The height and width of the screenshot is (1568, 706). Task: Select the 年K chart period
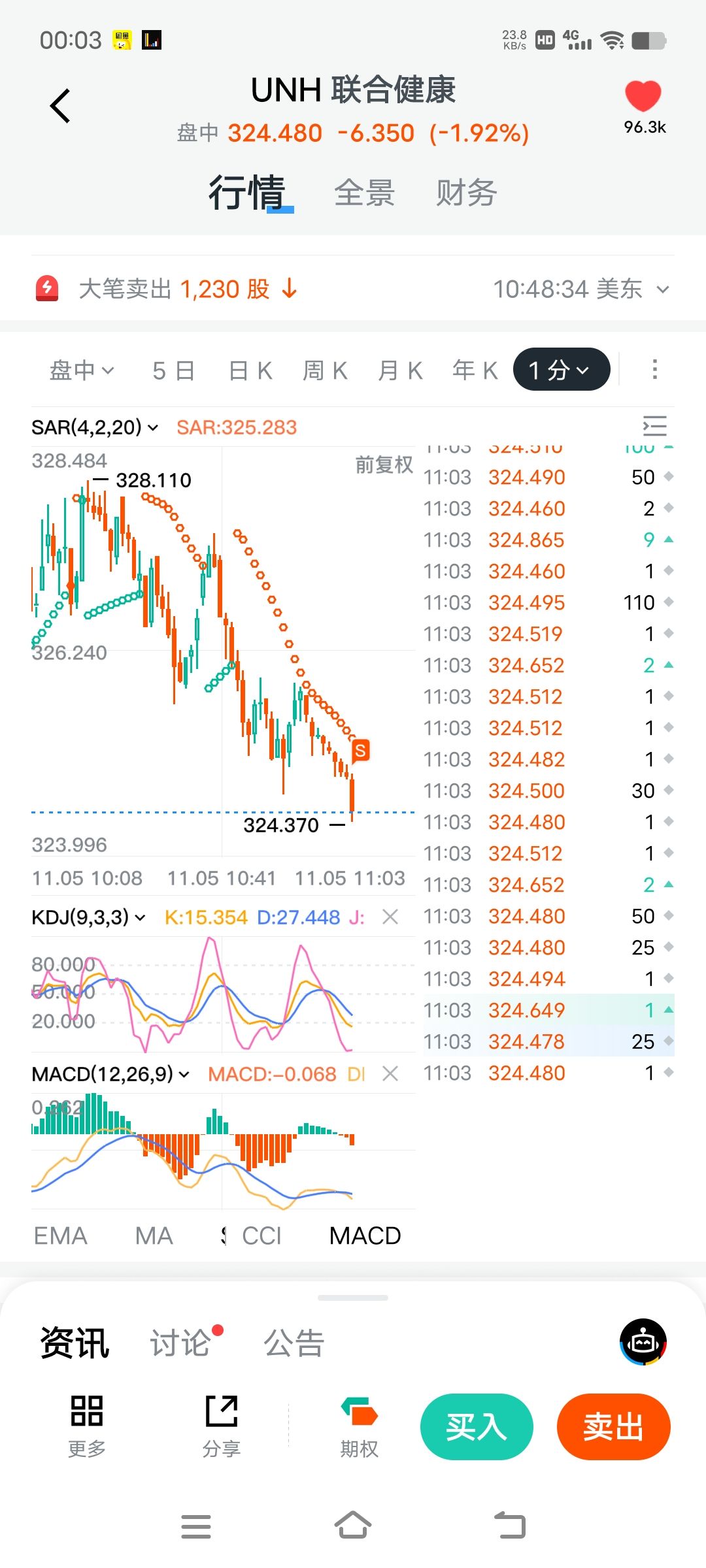pyautogui.click(x=475, y=370)
